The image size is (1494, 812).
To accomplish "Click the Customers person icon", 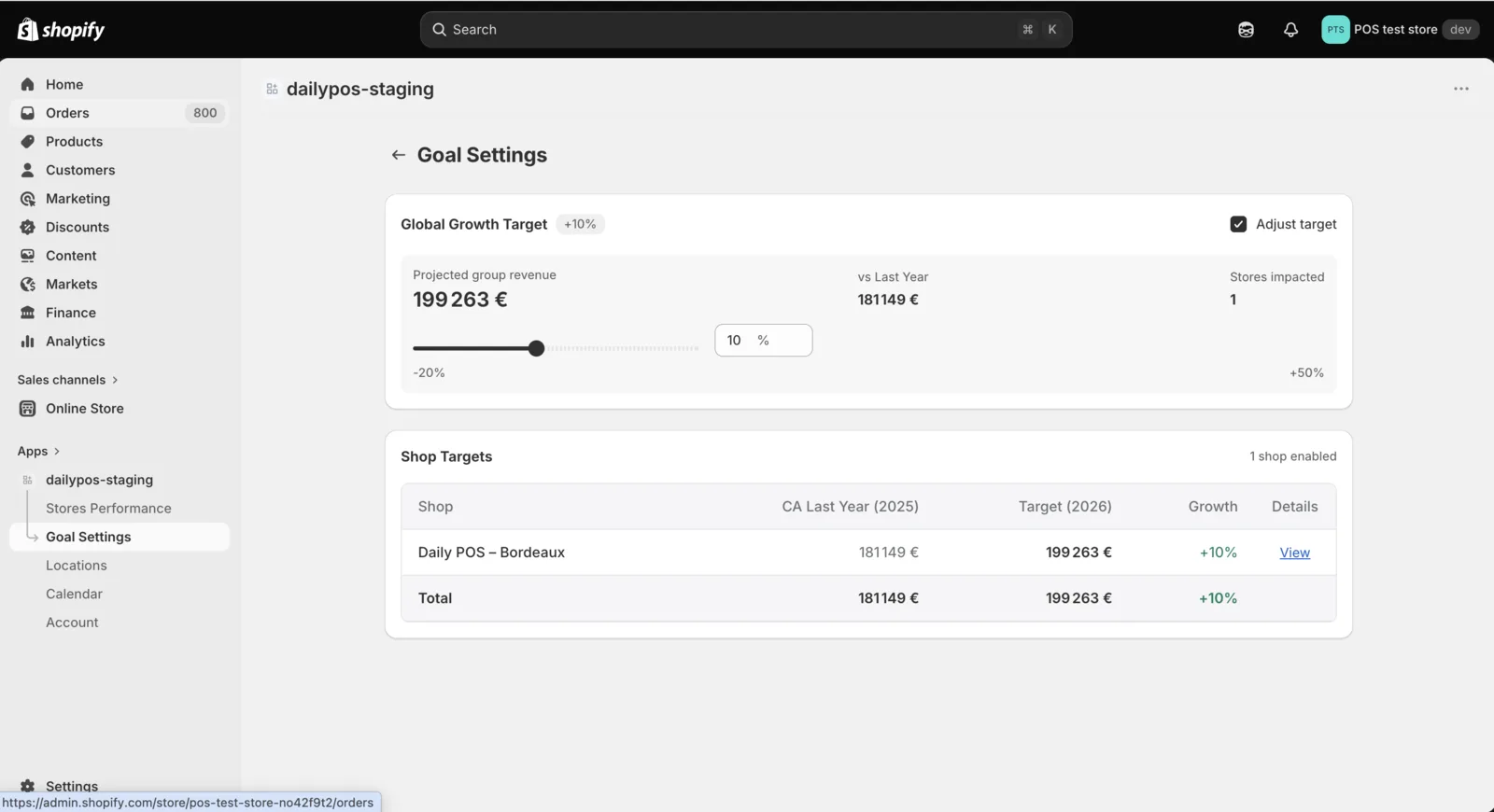I will [x=27, y=170].
